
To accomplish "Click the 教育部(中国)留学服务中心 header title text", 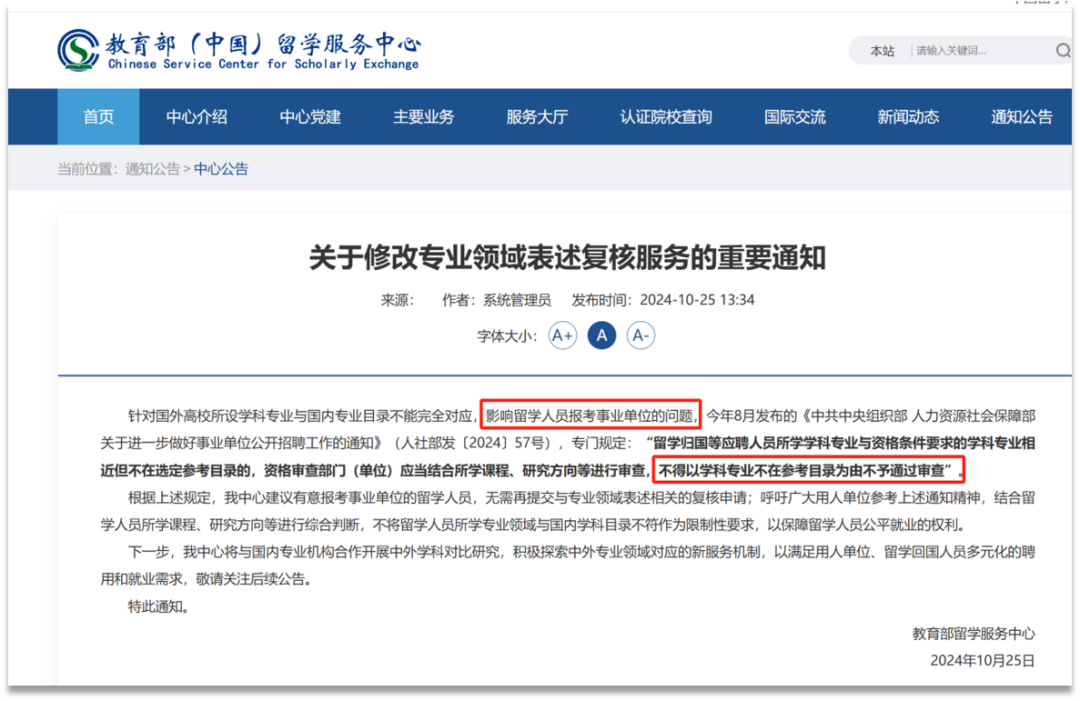I will (x=263, y=44).
